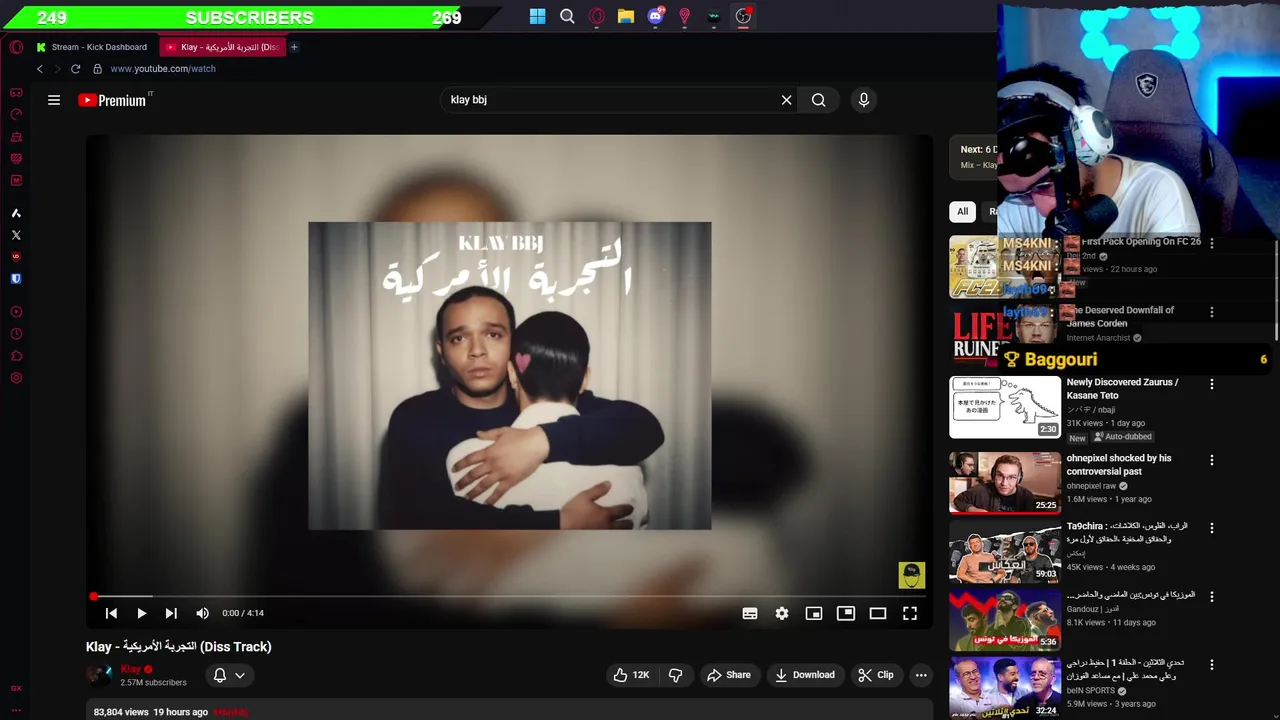1280x720 pixels.
Task: Switch to Stream - Kick Dashboard tab
Action: click(x=92, y=47)
